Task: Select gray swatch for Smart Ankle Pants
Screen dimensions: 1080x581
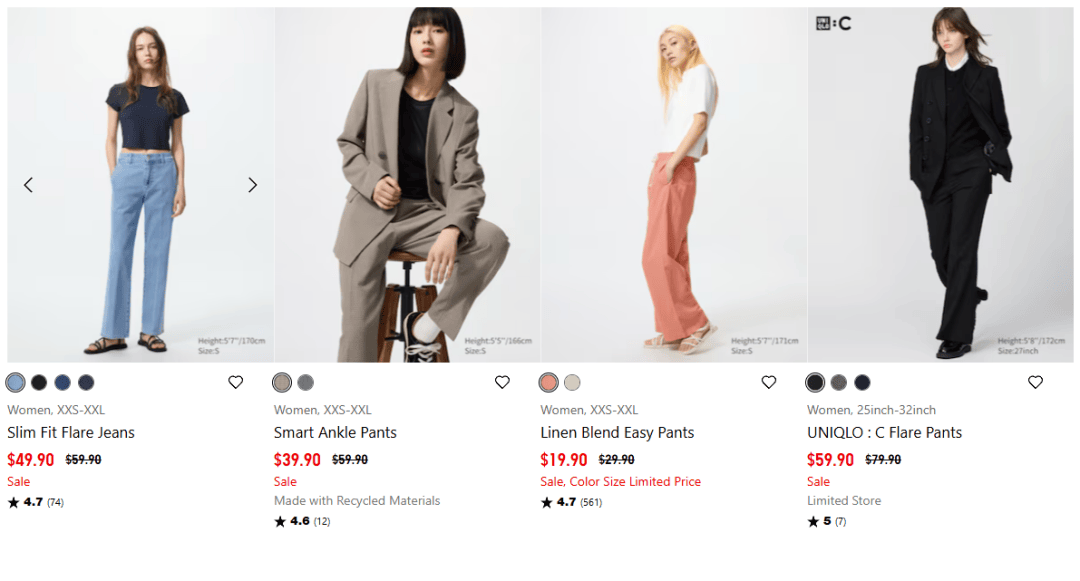Action: [306, 382]
